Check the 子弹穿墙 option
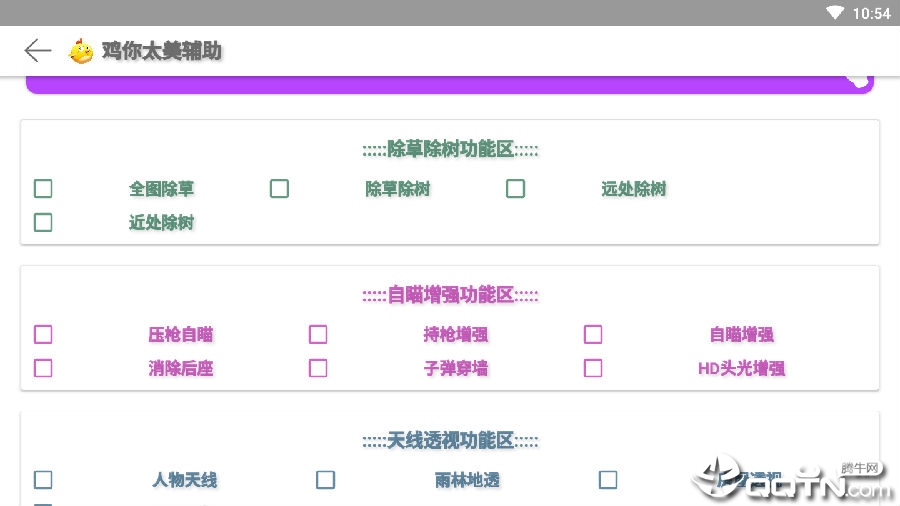Viewport: 900px width, 506px height. pos(318,368)
